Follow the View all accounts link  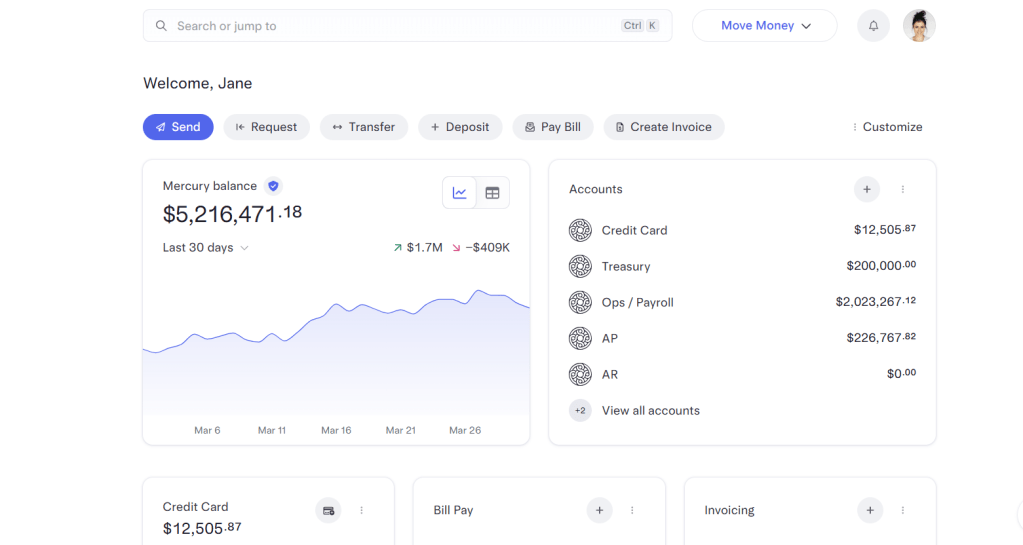(x=650, y=410)
